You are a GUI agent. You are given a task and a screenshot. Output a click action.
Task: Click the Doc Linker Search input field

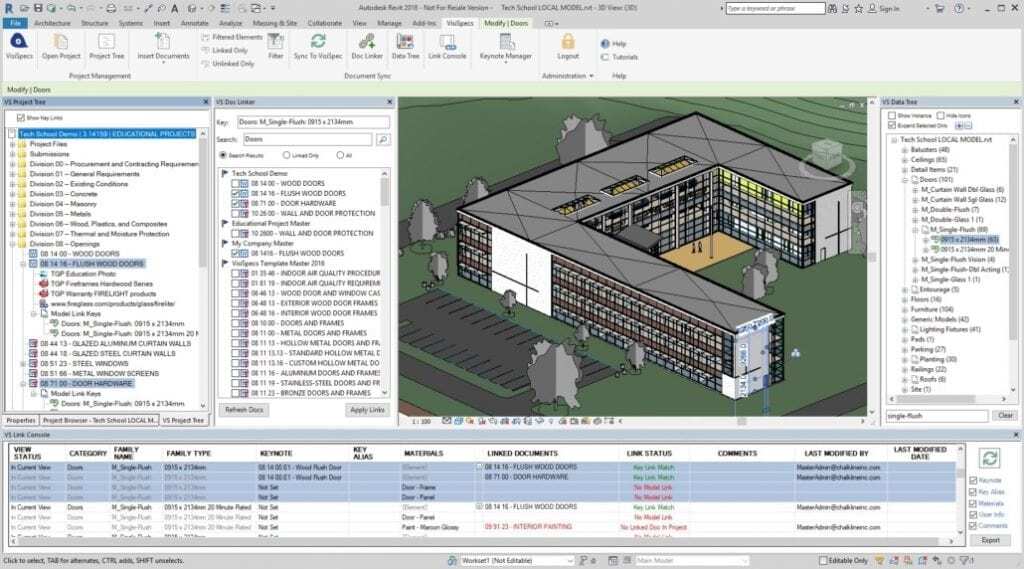point(307,139)
